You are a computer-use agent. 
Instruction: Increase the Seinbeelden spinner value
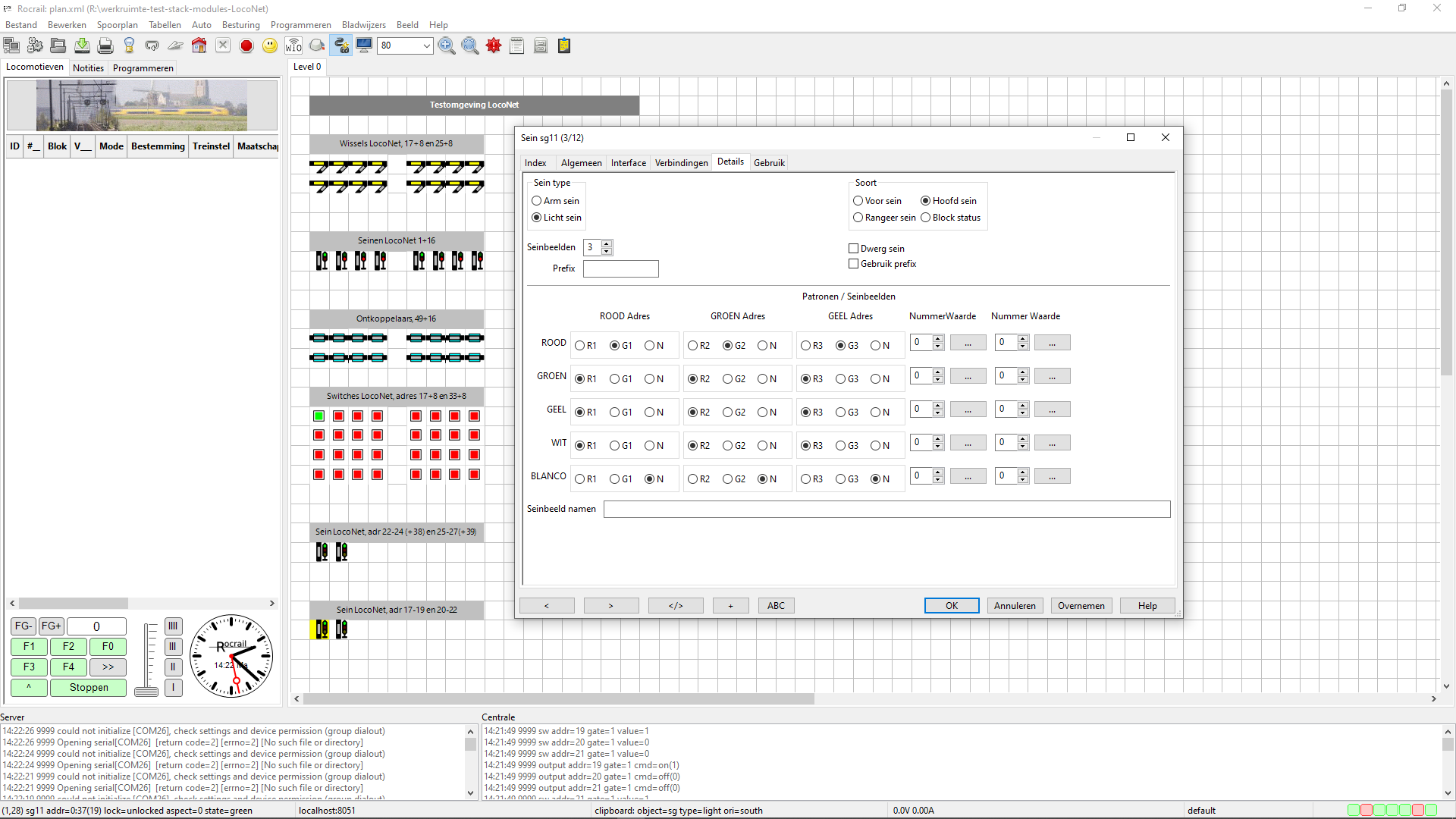(607, 243)
